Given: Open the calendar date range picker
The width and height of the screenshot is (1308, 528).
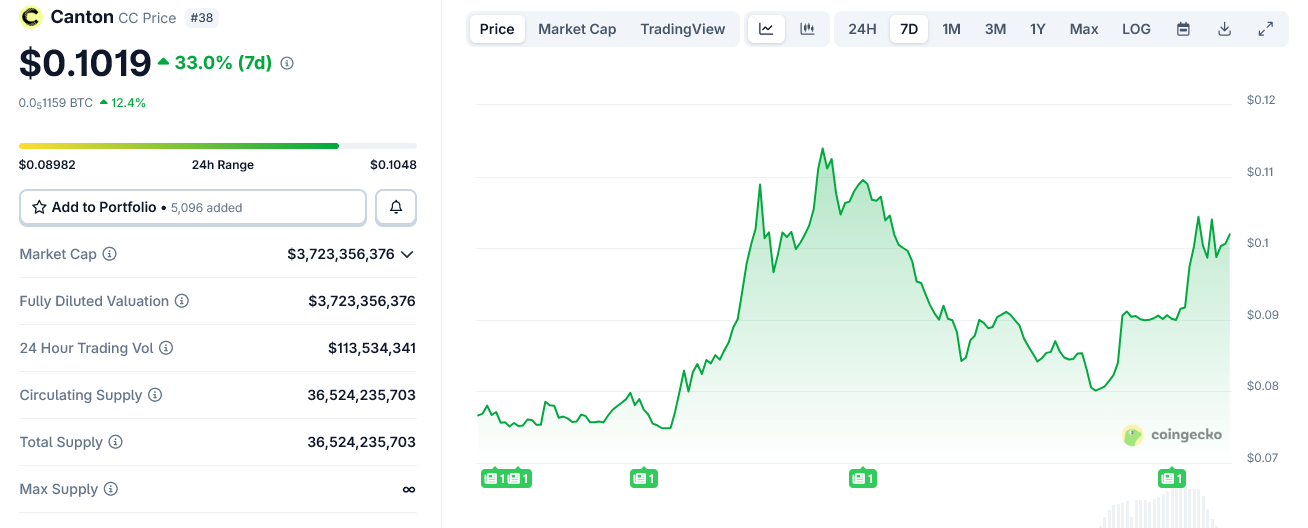Looking at the screenshot, I should [1183, 29].
